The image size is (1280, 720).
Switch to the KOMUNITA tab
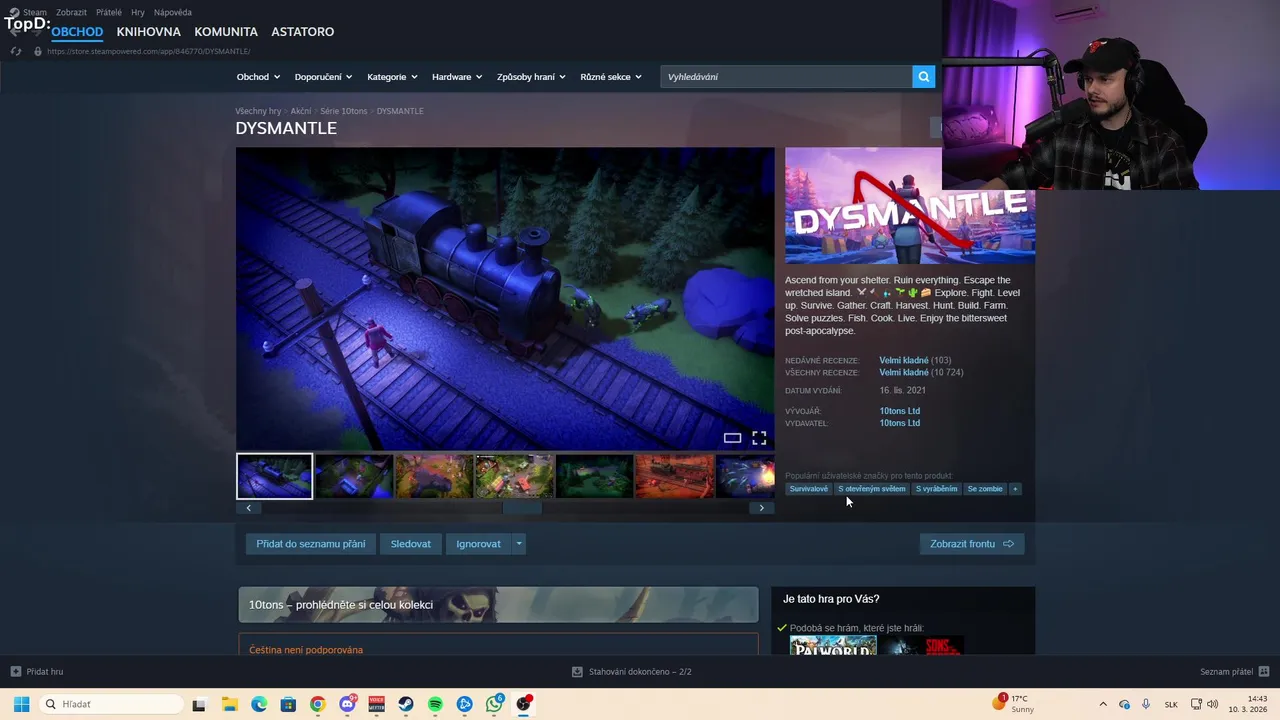226,32
